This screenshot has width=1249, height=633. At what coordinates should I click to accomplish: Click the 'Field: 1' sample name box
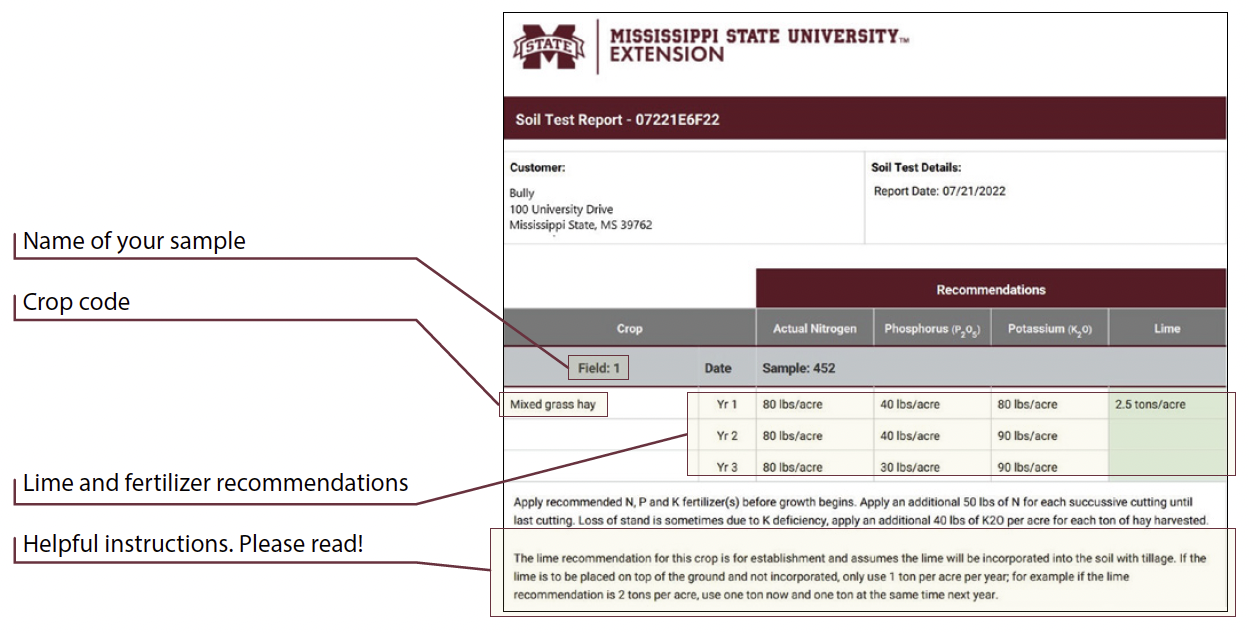(599, 368)
